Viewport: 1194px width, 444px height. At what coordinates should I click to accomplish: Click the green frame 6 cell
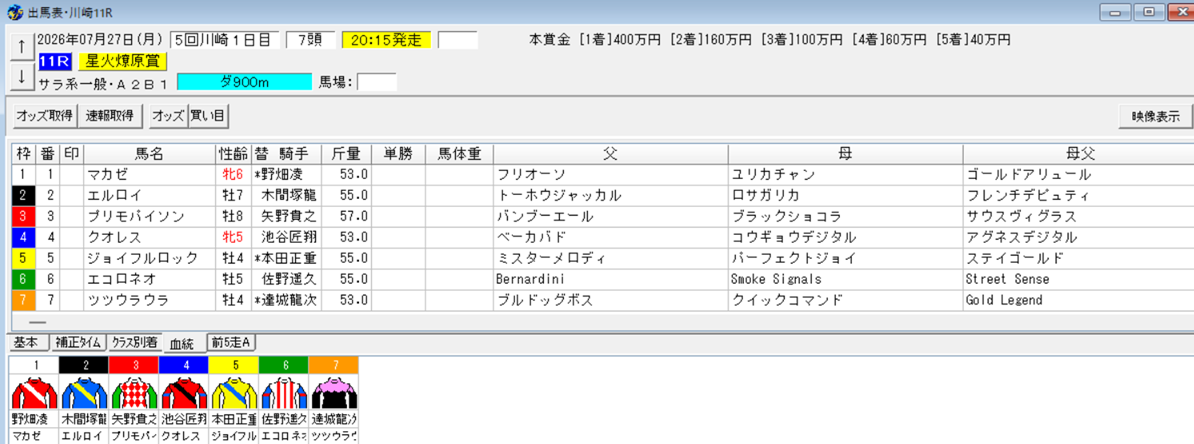pyautogui.click(x=24, y=279)
